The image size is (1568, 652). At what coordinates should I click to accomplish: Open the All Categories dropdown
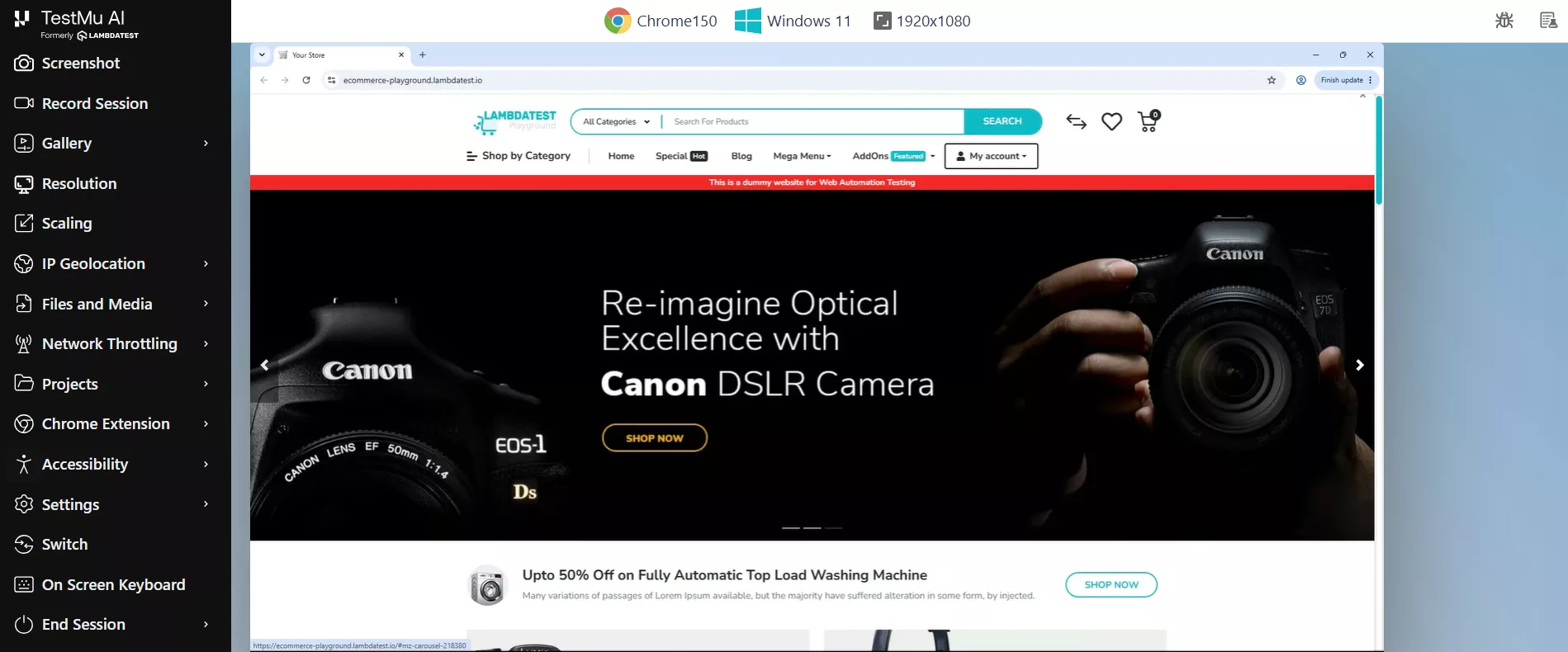coord(616,121)
